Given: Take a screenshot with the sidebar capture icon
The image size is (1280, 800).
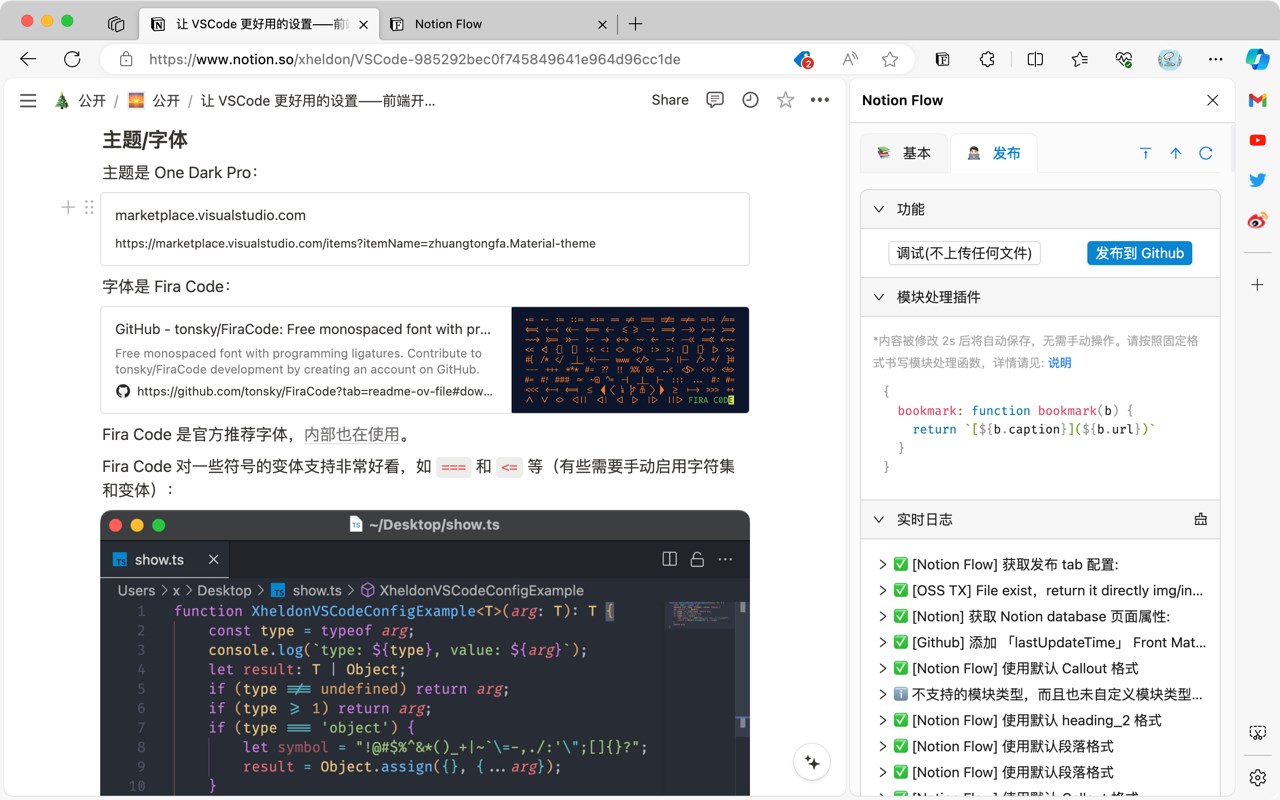Looking at the screenshot, I should (x=1258, y=733).
